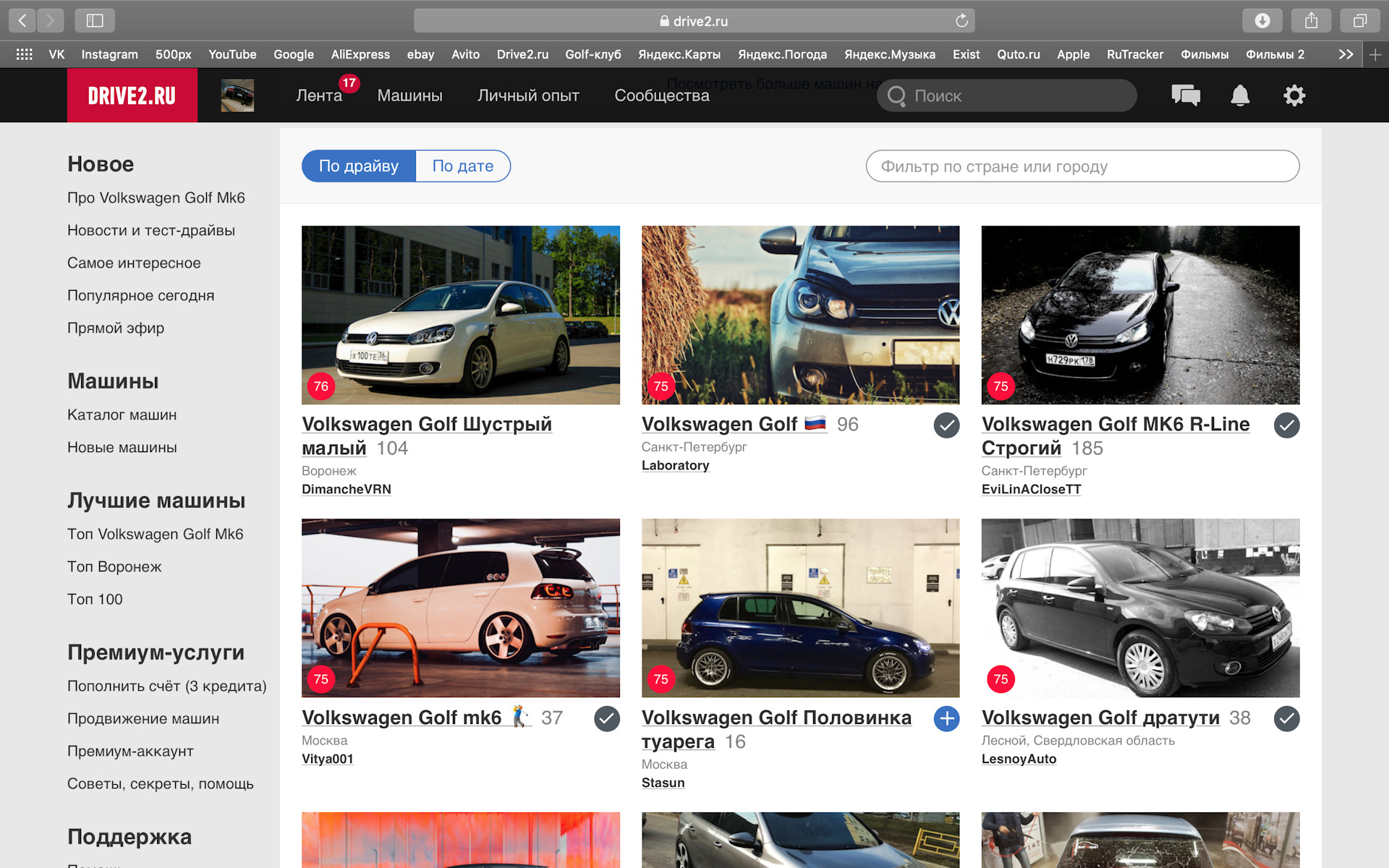
Task: Toggle subscription check for Volkswagen Golf mk6
Action: pyautogui.click(x=607, y=719)
